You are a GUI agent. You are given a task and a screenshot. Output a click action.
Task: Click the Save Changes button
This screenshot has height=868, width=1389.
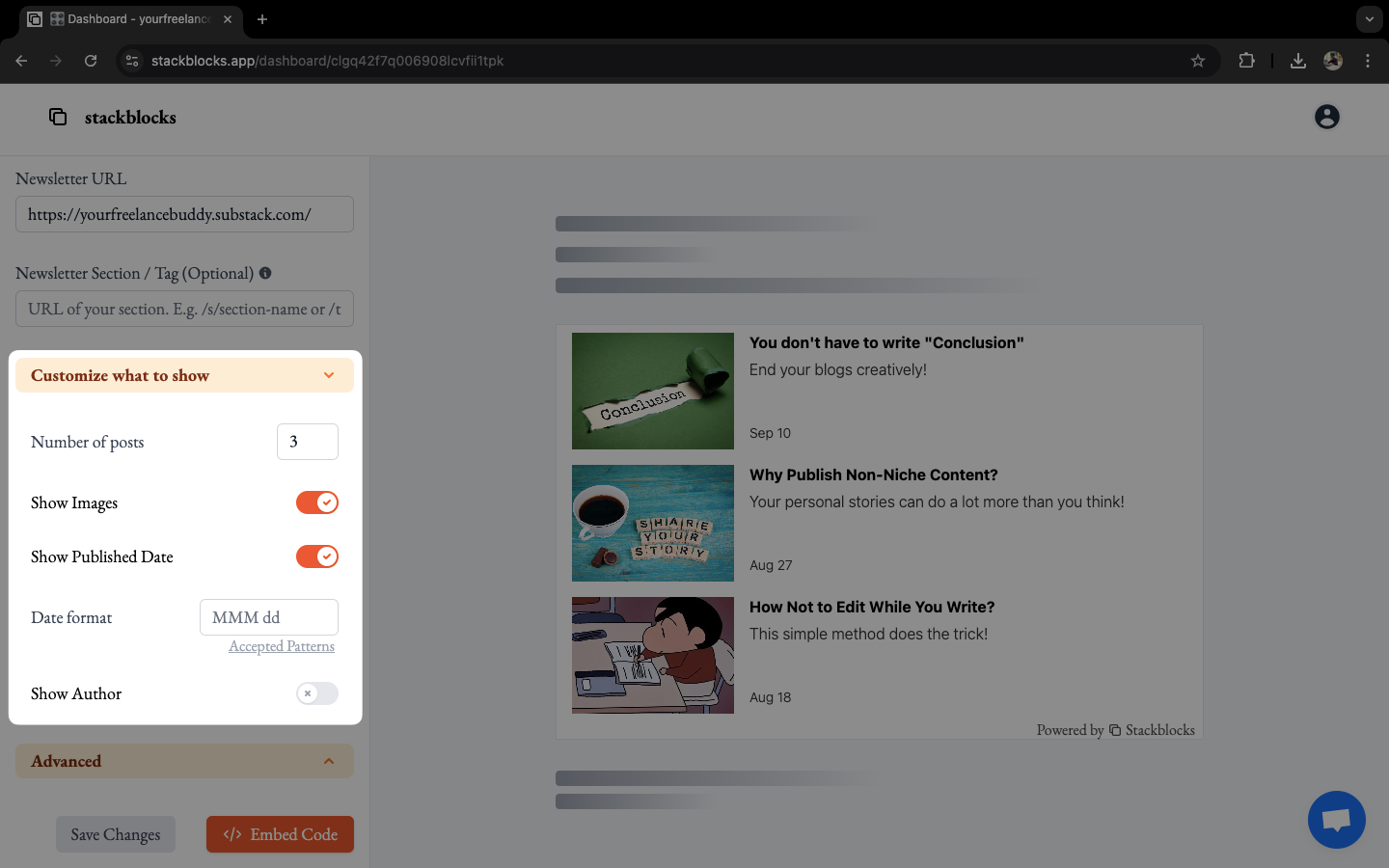116,834
